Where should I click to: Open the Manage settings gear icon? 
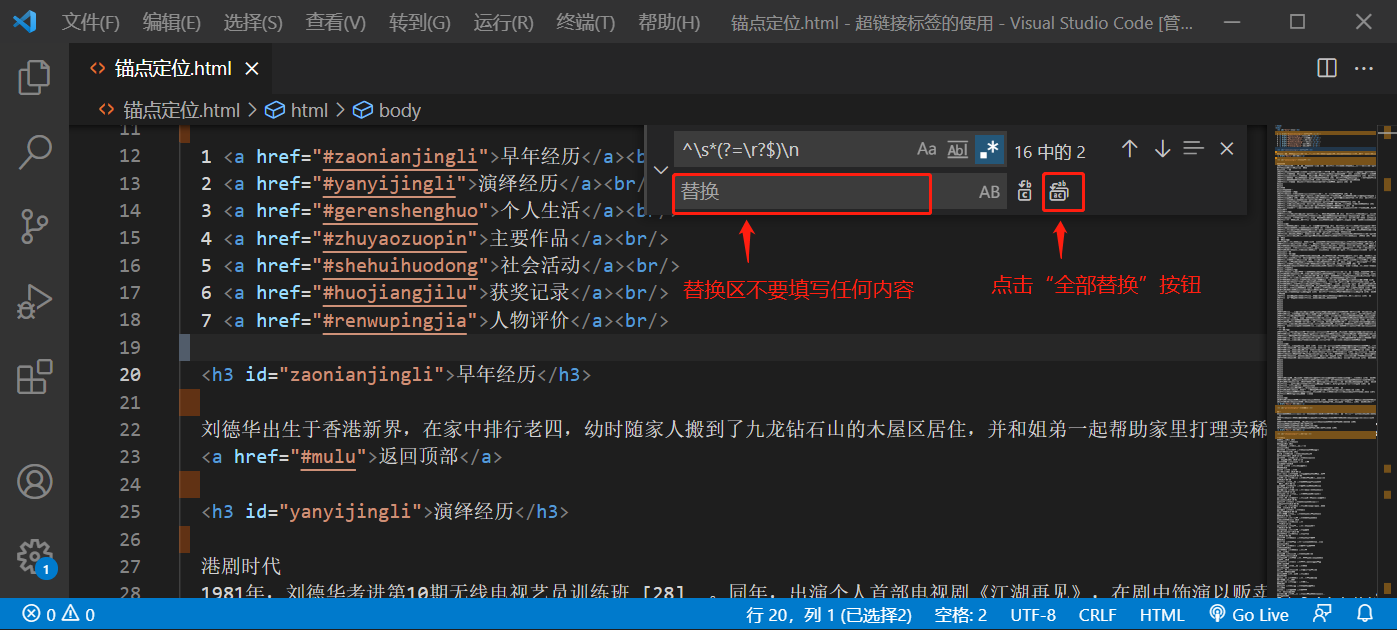coord(35,556)
